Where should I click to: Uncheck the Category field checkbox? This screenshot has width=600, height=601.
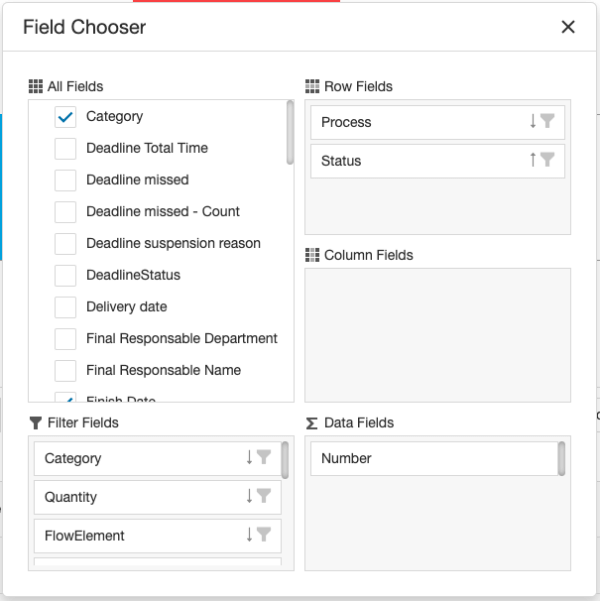(x=65, y=117)
